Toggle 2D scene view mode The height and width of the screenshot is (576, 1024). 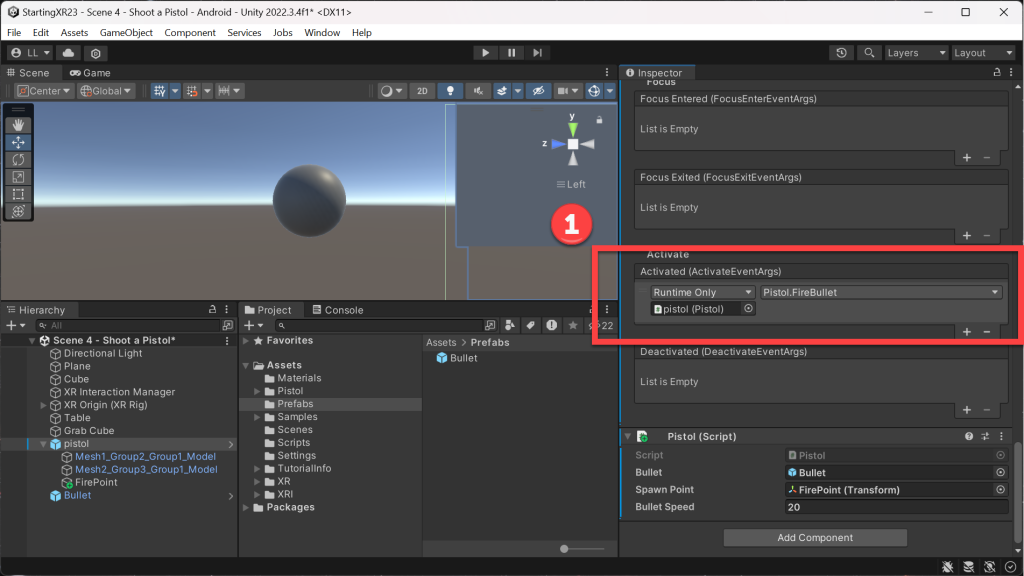pos(422,91)
